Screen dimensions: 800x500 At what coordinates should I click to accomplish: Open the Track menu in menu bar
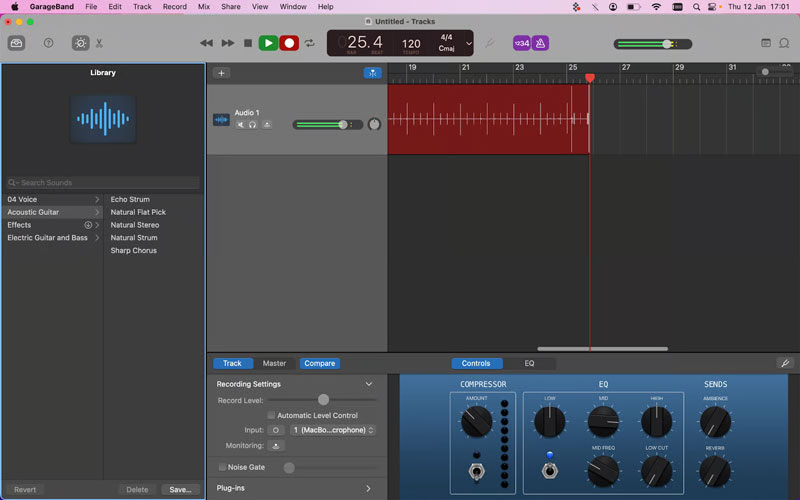(142, 7)
